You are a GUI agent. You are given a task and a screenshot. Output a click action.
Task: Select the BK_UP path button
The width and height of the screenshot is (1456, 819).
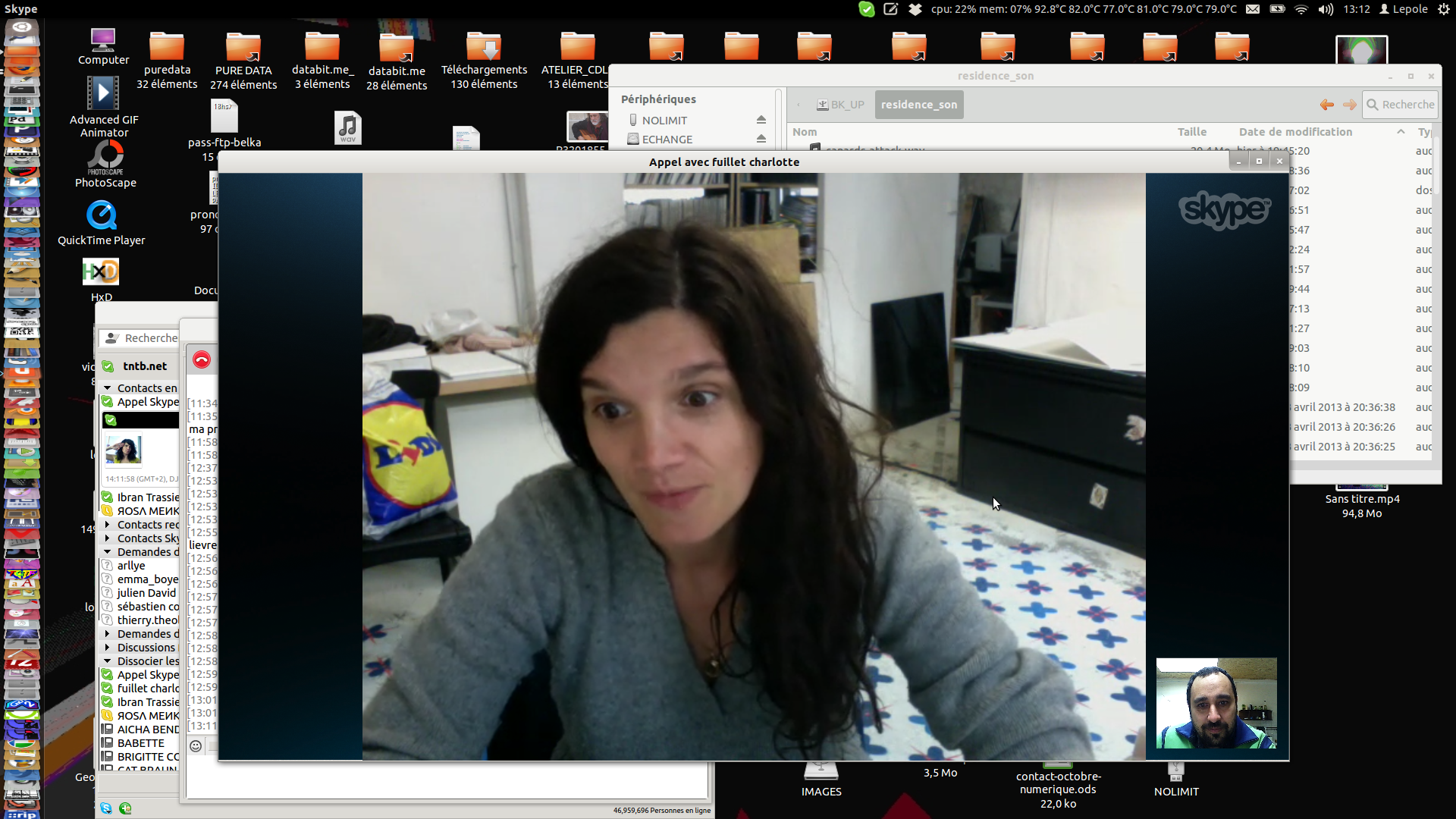(x=840, y=105)
